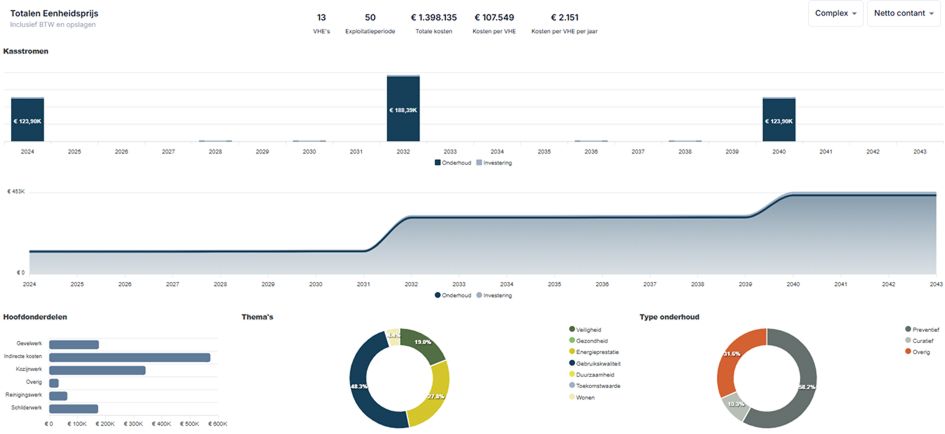945x434 pixels.
Task: Click the Preventief legend item
Action: point(928,329)
